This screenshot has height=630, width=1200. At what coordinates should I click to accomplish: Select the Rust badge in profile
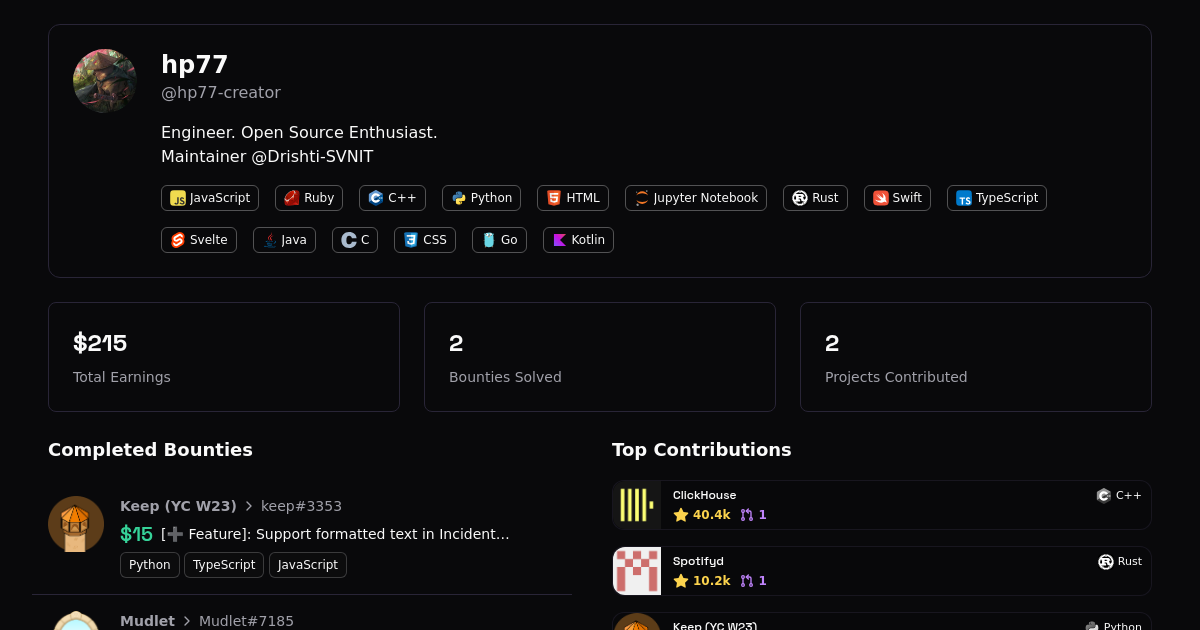point(815,198)
